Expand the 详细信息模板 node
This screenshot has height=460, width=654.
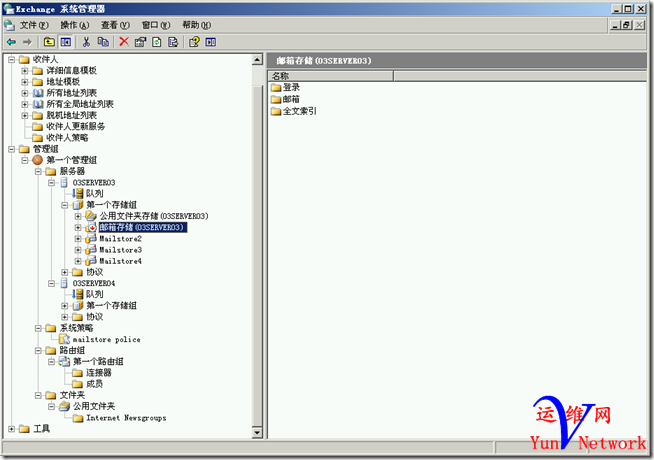click(25, 71)
